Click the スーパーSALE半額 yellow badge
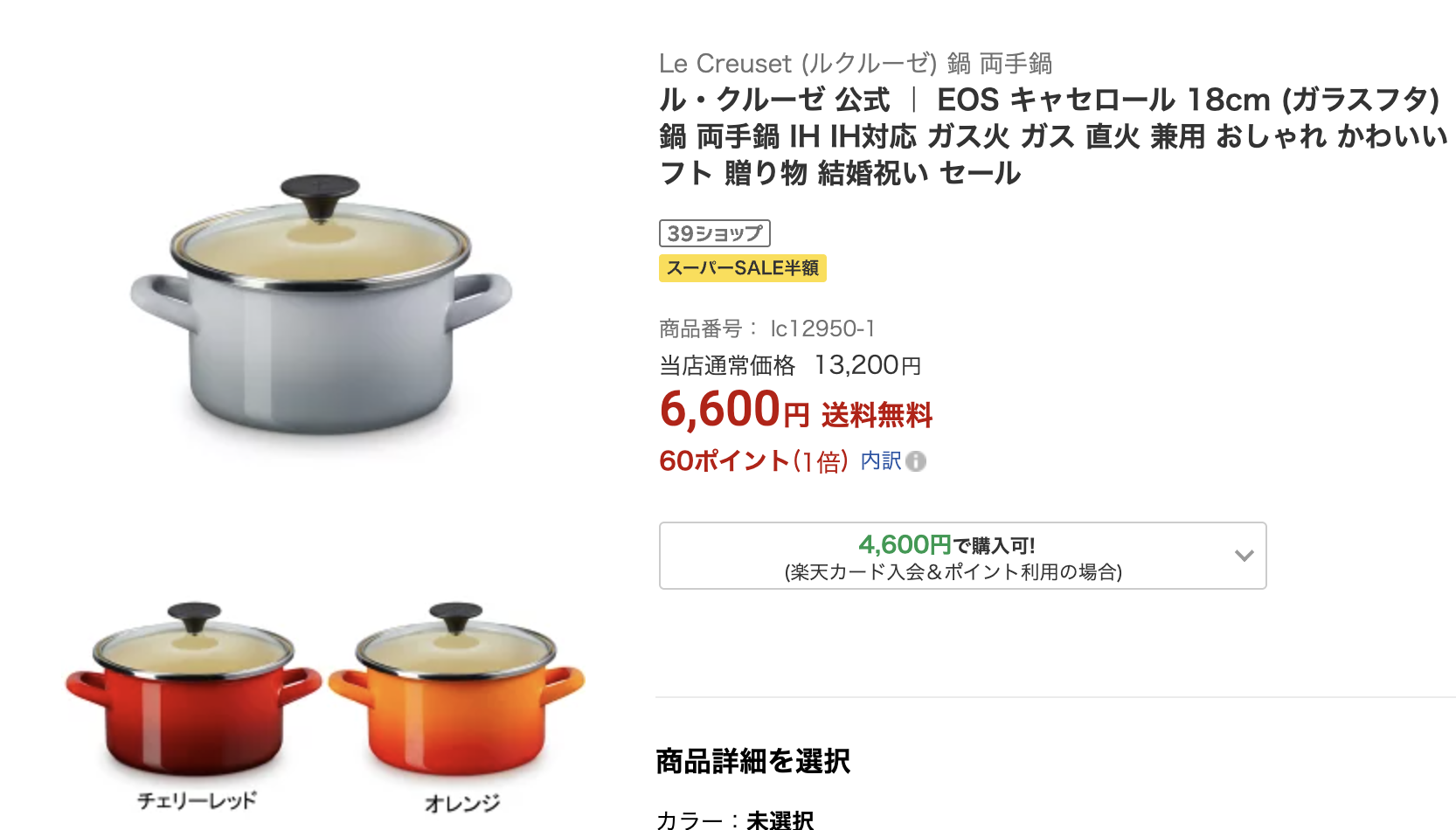Image resolution: width=1456 pixels, height=830 pixels. click(x=742, y=268)
